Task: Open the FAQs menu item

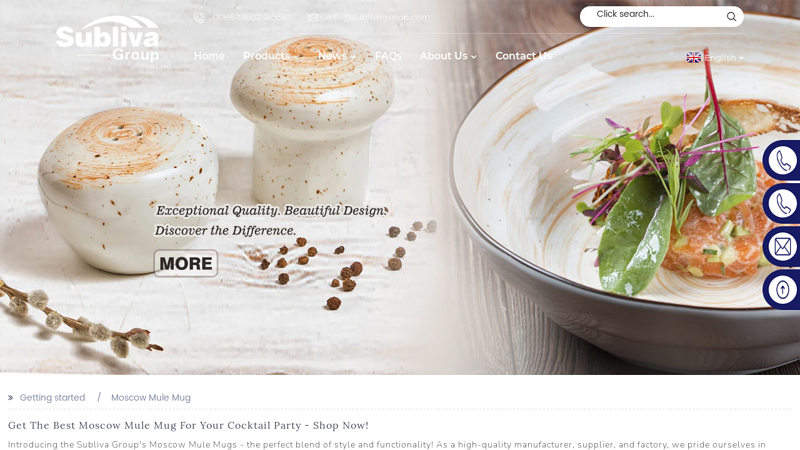Action: (x=388, y=56)
